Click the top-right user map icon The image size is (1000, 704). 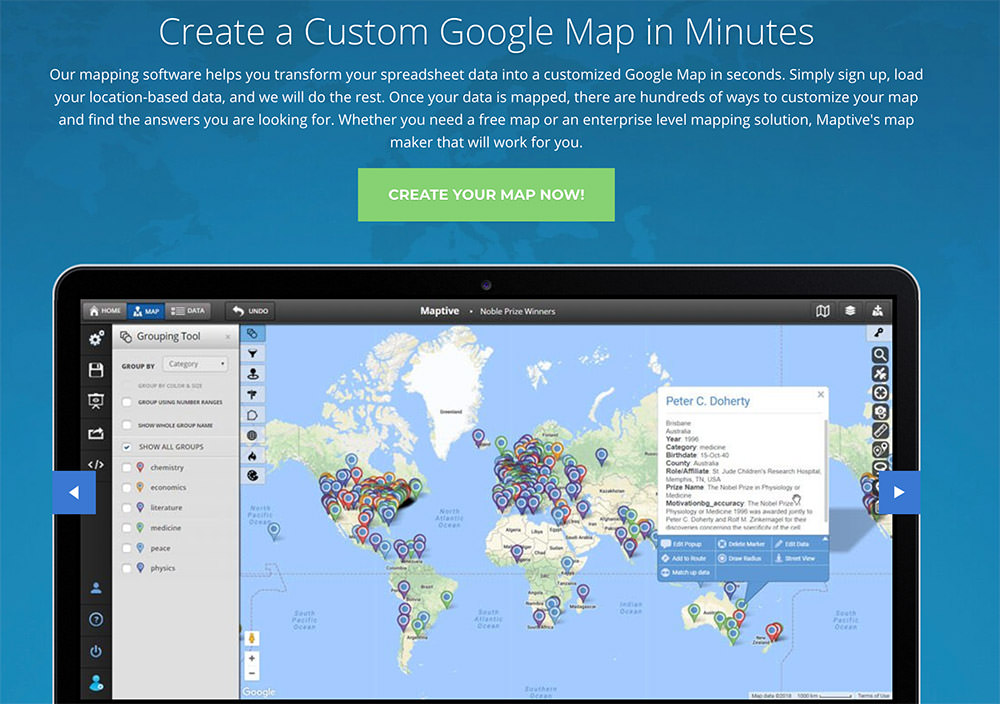(x=878, y=311)
